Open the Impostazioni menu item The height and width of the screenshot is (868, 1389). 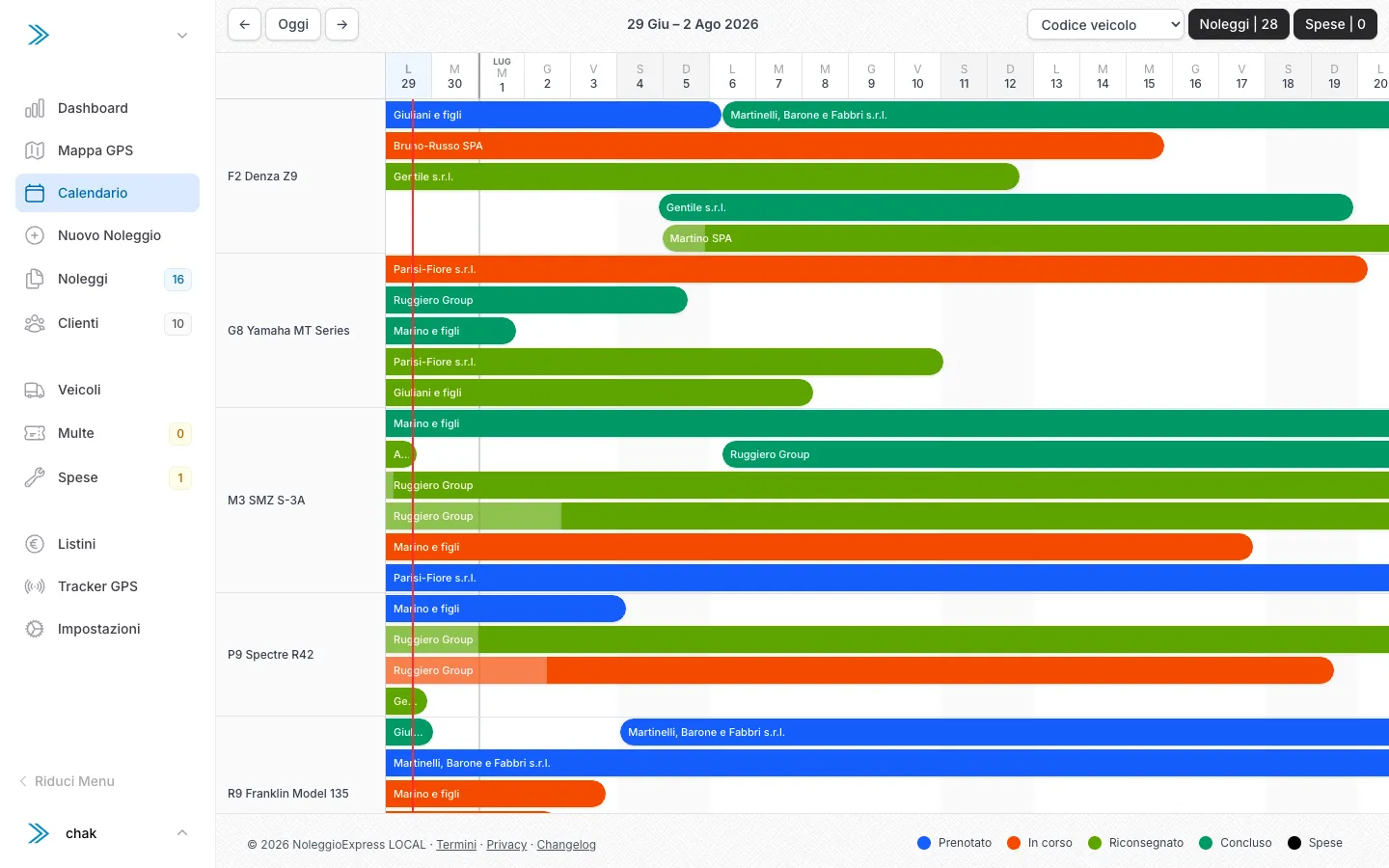(x=107, y=629)
